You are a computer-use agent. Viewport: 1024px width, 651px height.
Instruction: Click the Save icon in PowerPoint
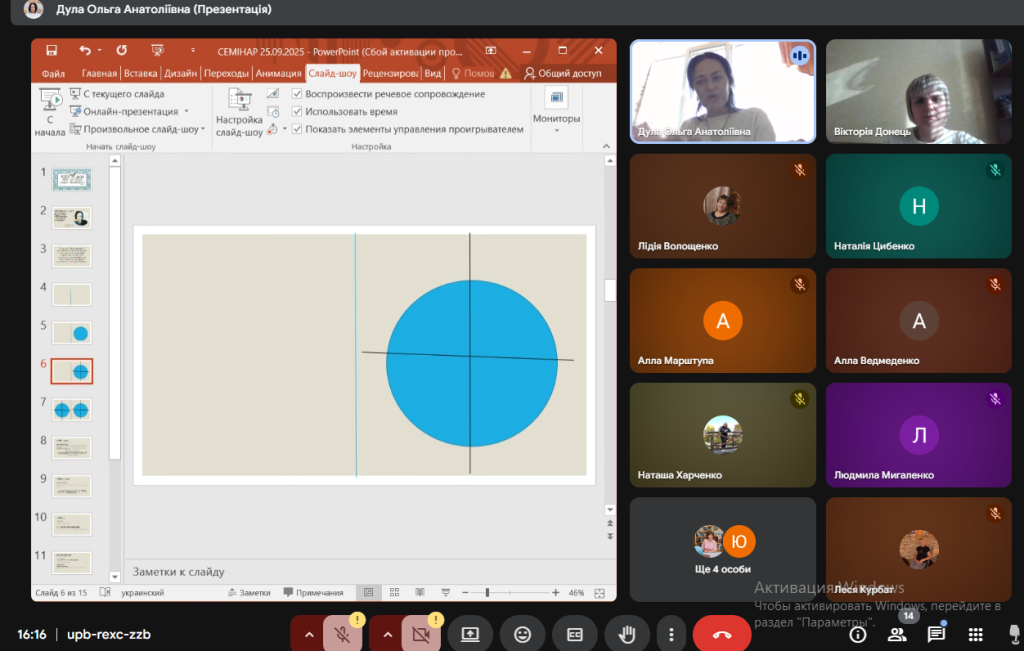tap(52, 50)
